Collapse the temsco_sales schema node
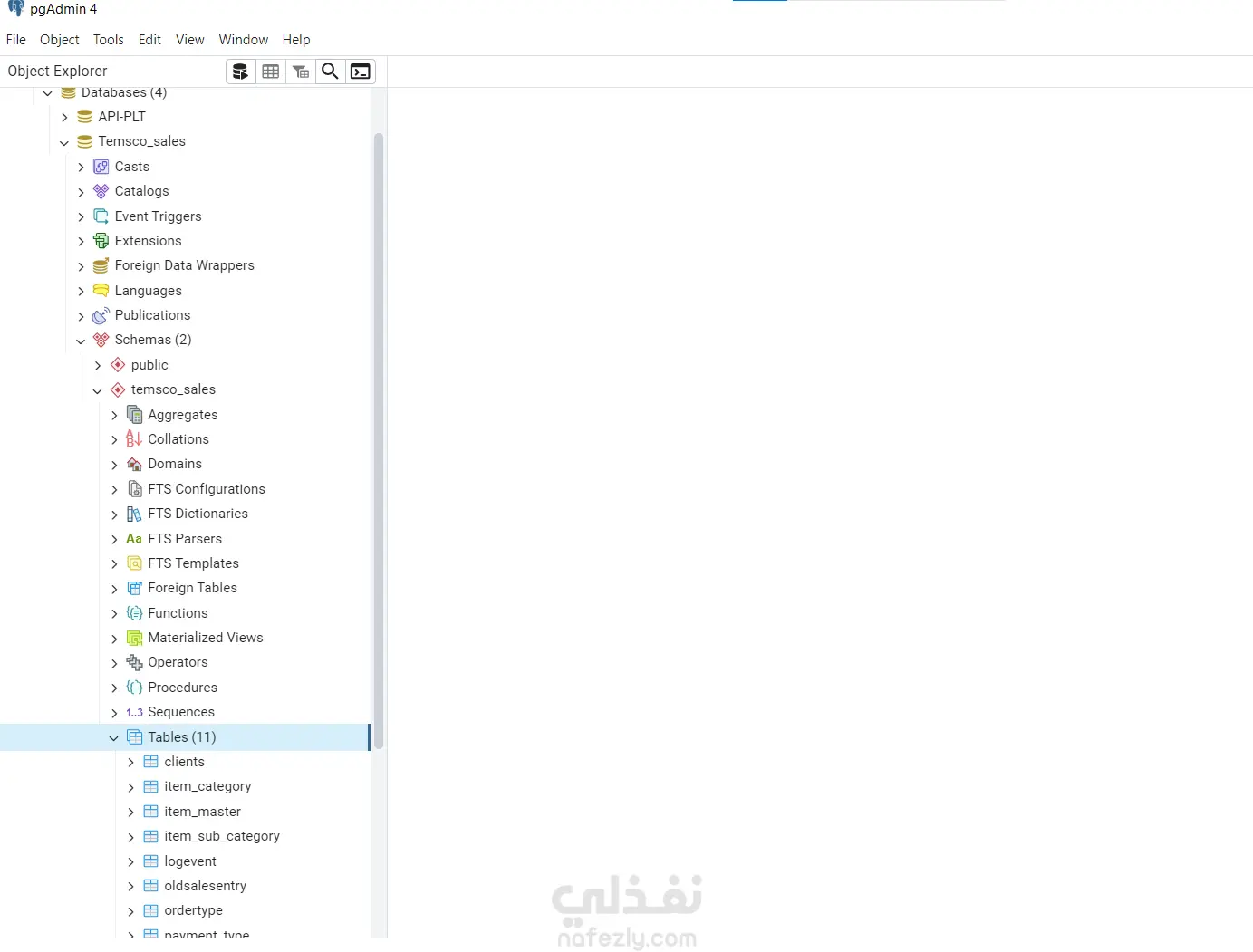The height and width of the screenshot is (952, 1253). [98, 390]
